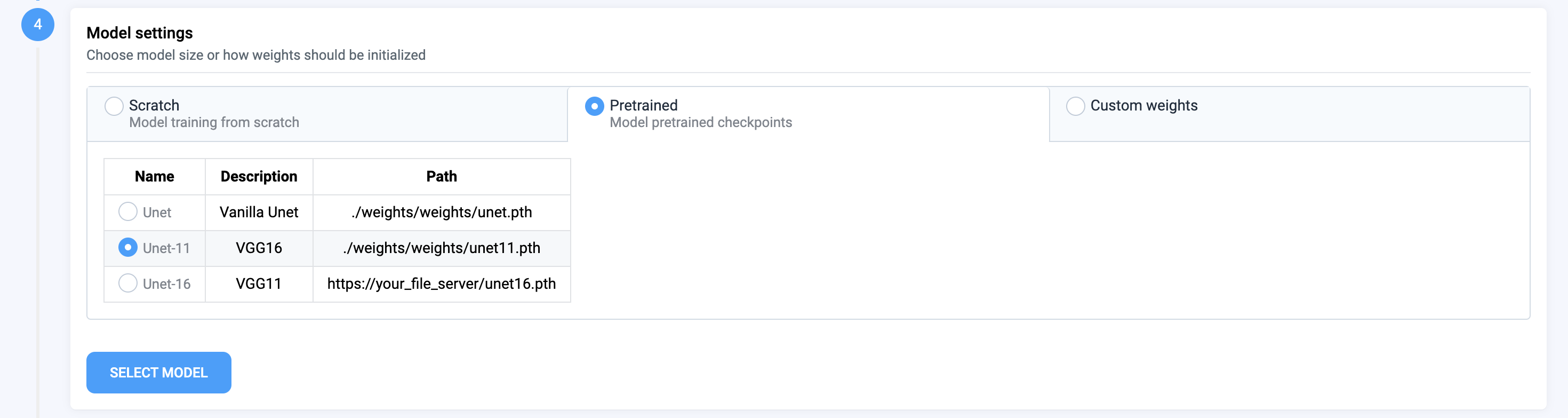Select the Pretrained radio button

[594, 106]
